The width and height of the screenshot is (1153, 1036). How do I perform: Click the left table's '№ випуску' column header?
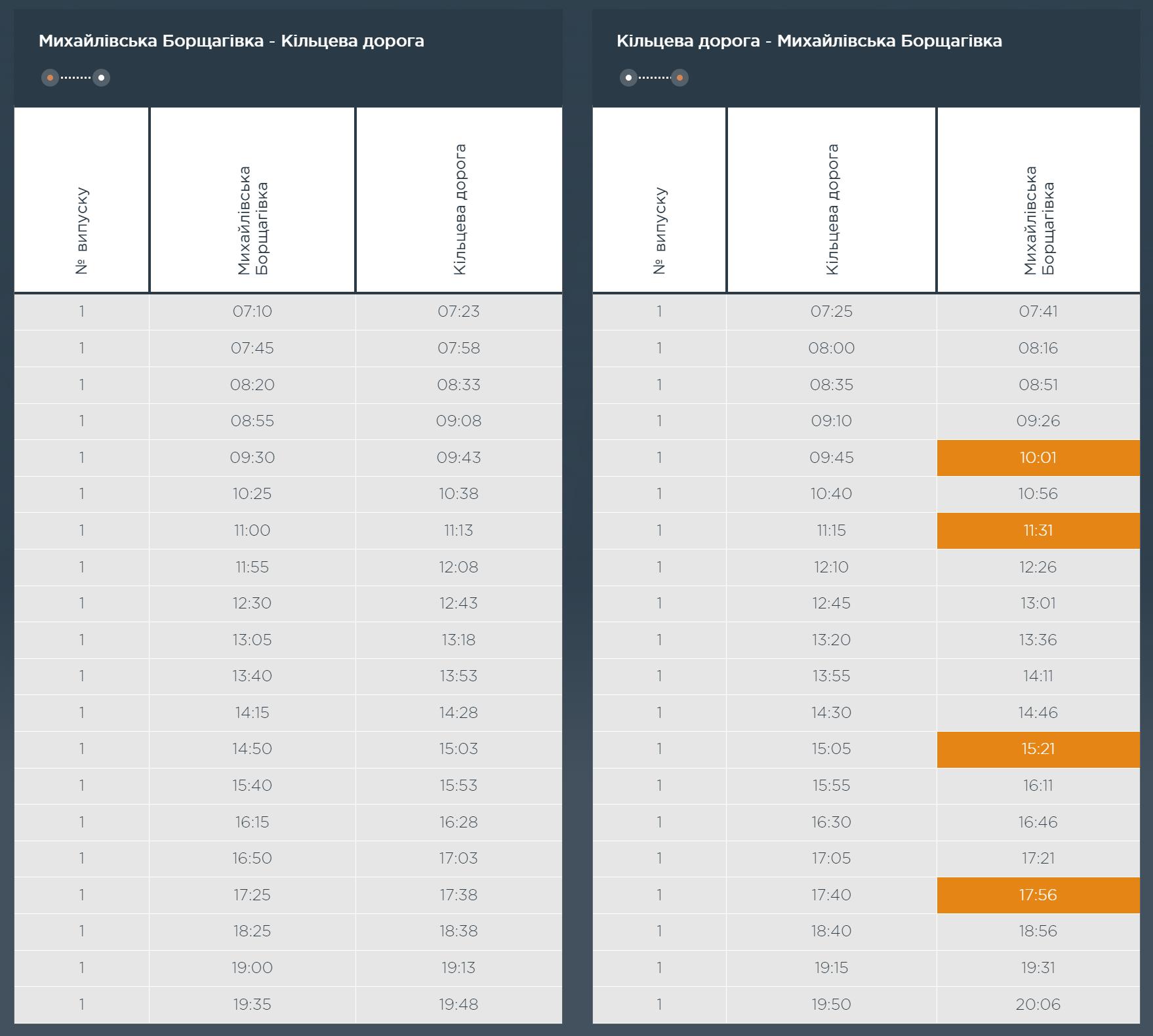tap(82, 201)
